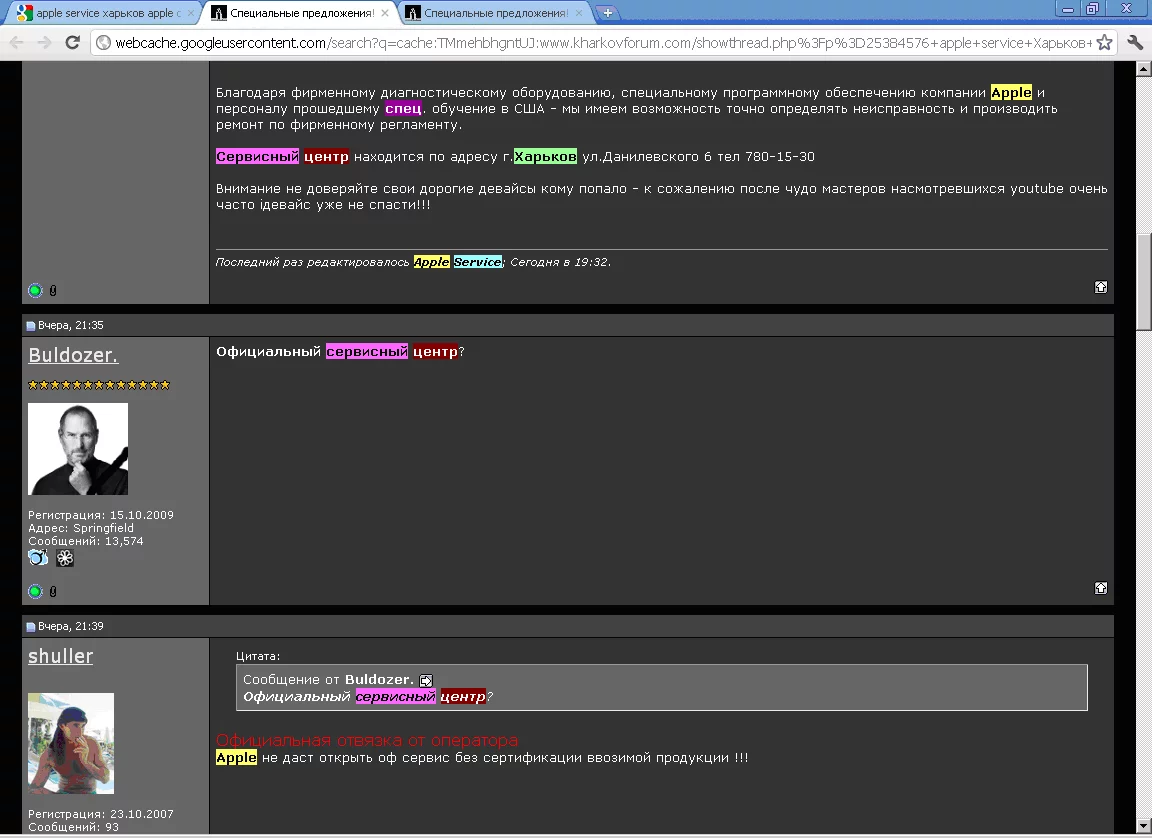Click 'Сегодня в 19:32' edit note
Screen dimensions: 1152x838
pos(560,261)
